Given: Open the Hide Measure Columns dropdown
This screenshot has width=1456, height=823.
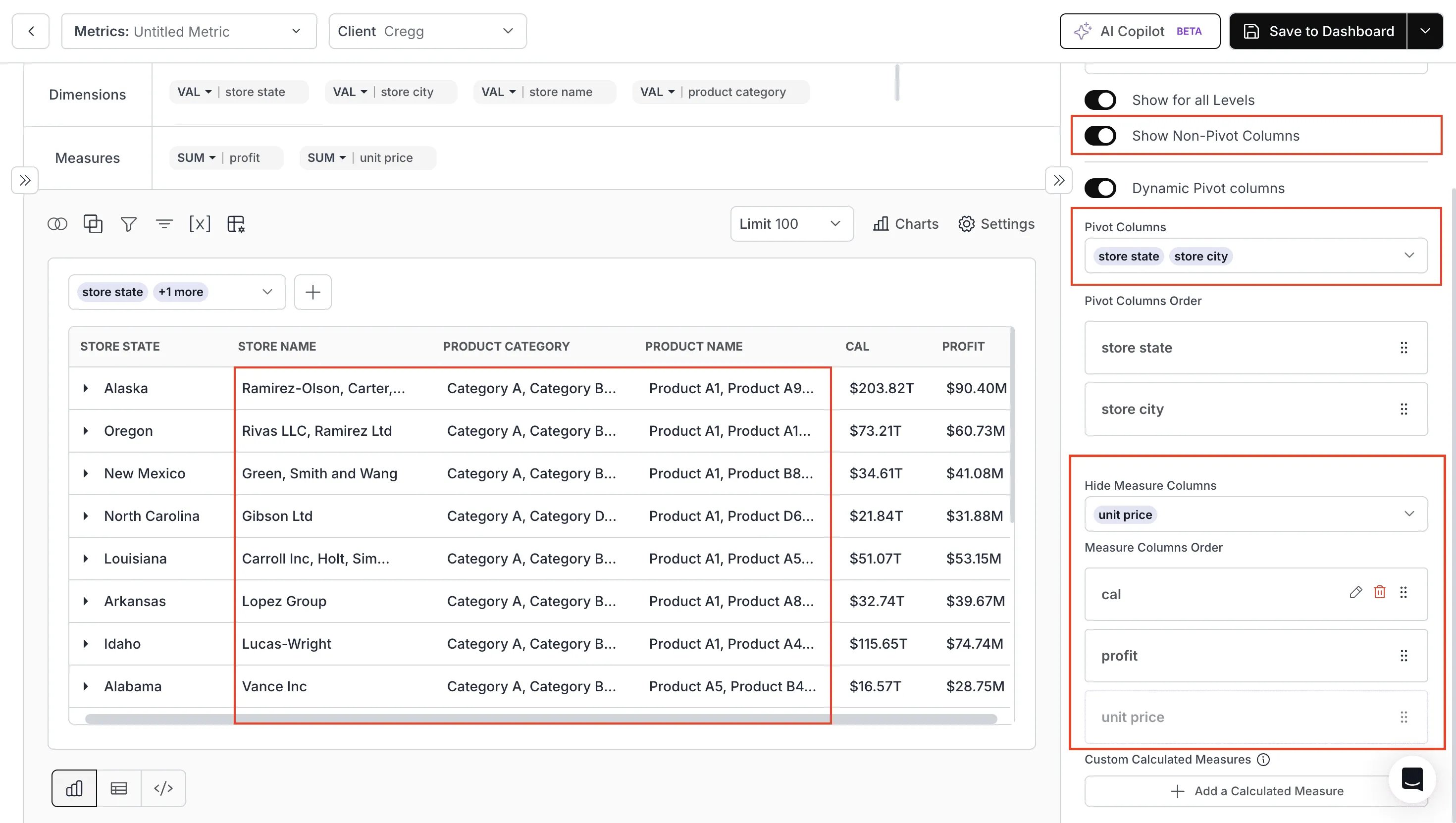Looking at the screenshot, I should point(1256,514).
